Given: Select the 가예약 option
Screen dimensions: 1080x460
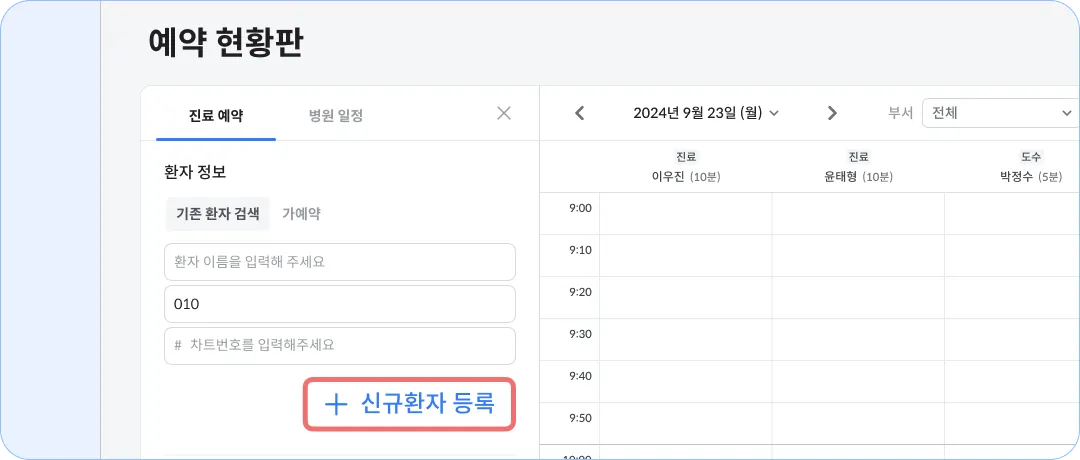Looking at the screenshot, I should (x=301, y=213).
